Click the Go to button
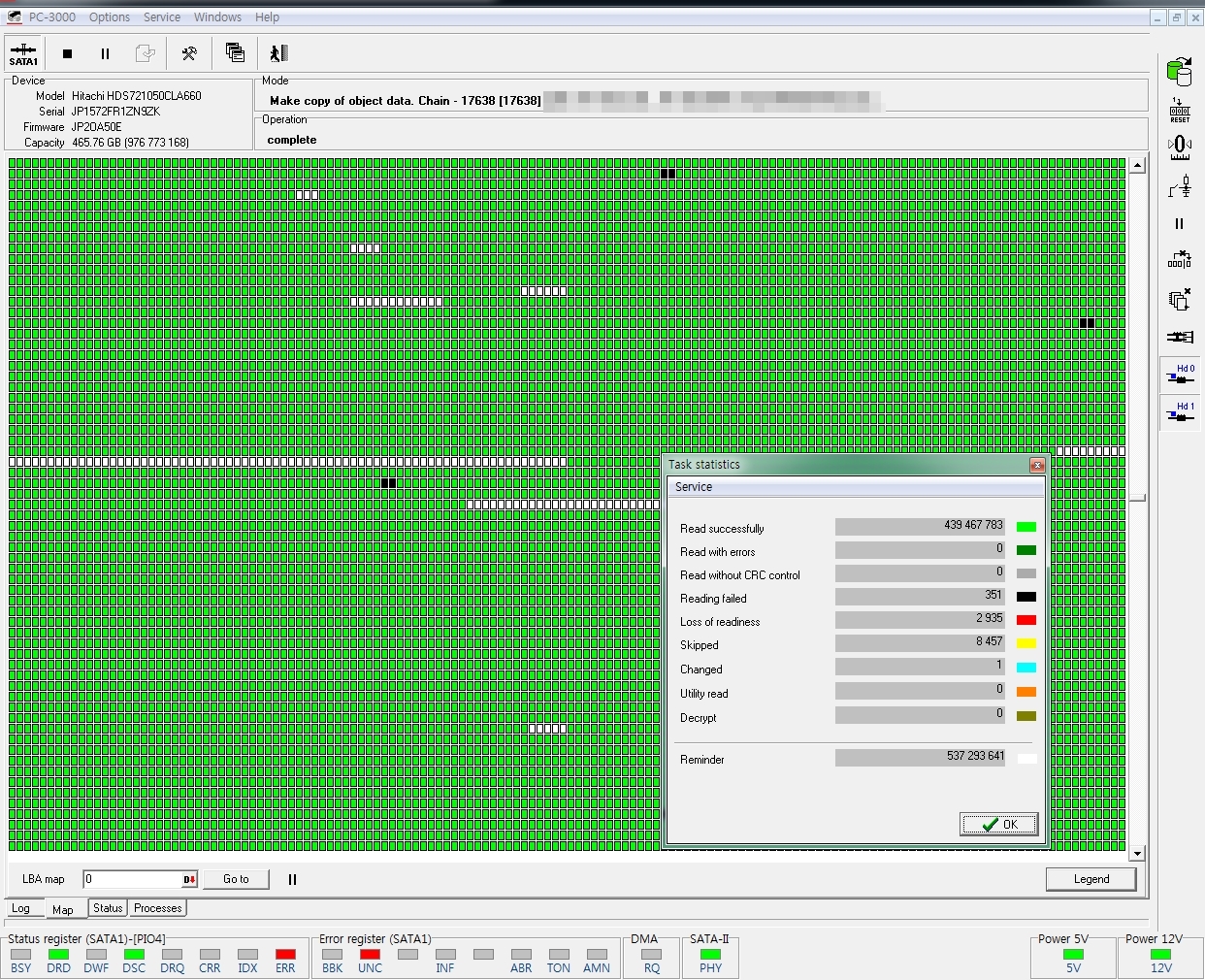The image size is (1205, 980). [x=236, y=879]
